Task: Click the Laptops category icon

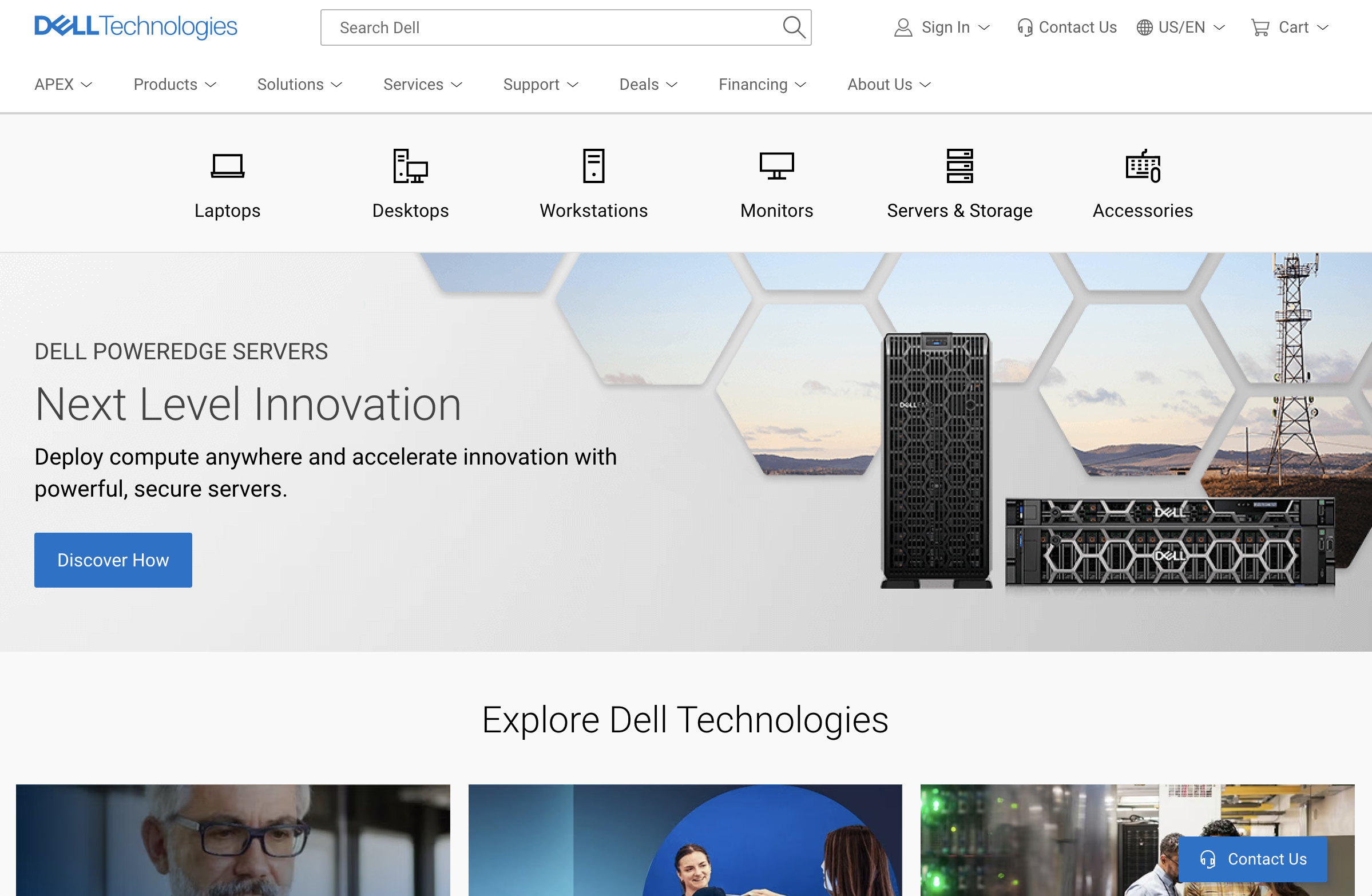Action: [x=227, y=166]
